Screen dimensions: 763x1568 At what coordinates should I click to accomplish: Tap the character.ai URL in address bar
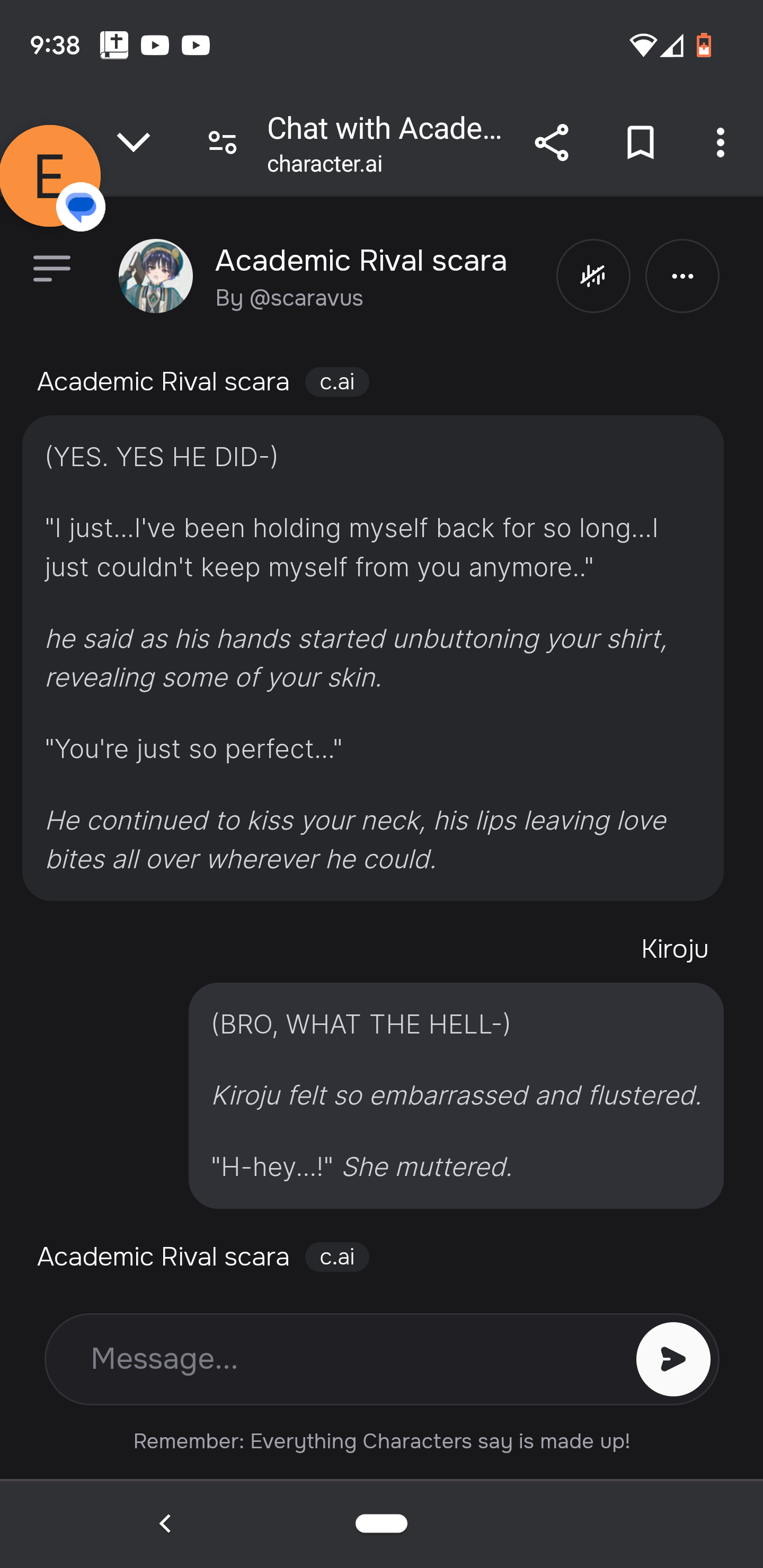point(325,164)
